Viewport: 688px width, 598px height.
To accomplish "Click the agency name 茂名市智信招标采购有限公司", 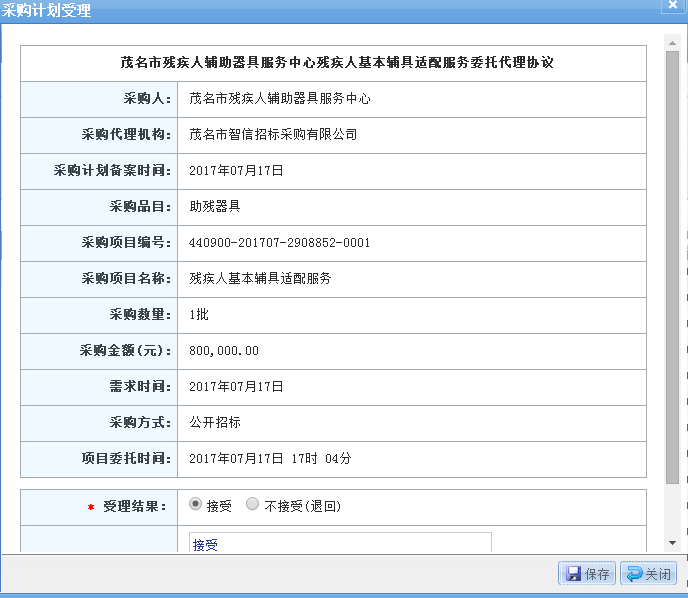I will tap(273, 134).
